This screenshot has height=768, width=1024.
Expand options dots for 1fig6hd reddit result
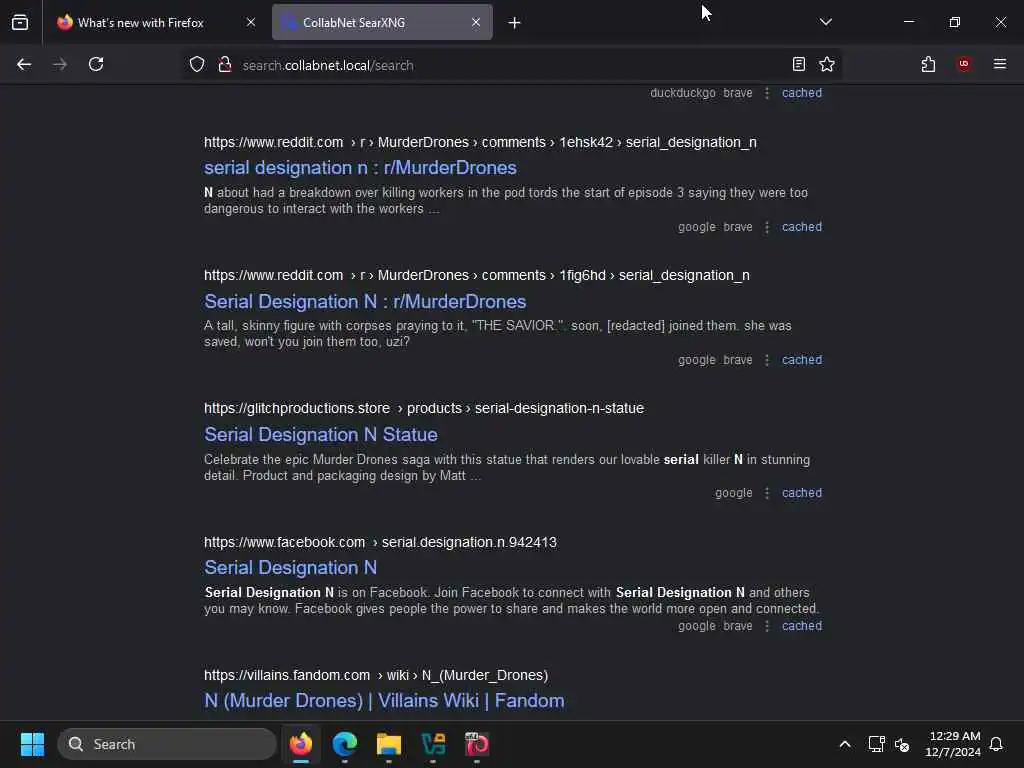coord(767,360)
